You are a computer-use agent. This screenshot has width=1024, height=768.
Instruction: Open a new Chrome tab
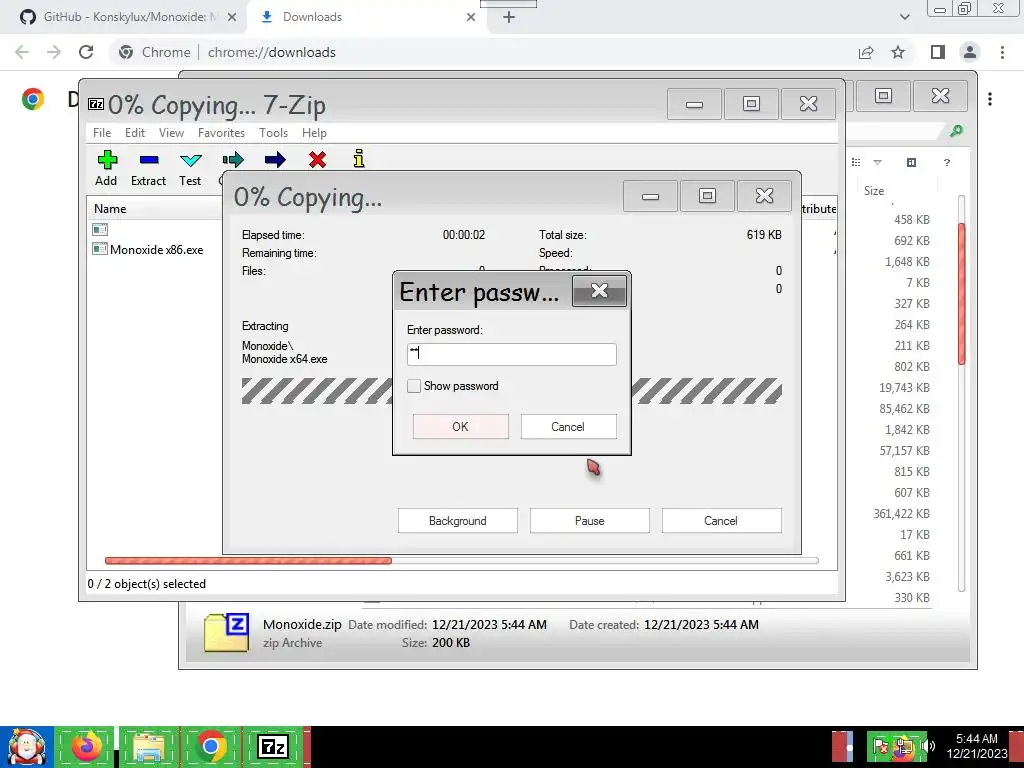pyautogui.click(x=509, y=17)
